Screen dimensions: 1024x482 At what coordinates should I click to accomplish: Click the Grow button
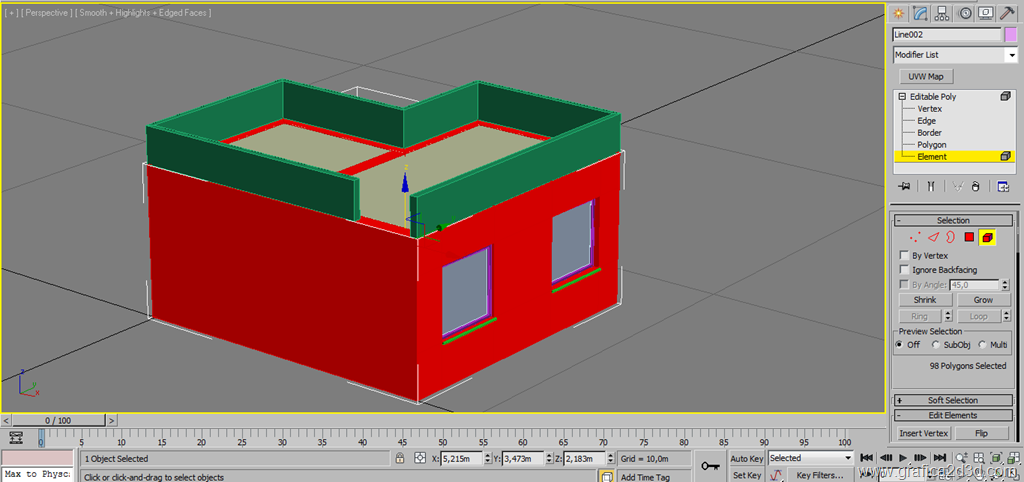click(983, 300)
